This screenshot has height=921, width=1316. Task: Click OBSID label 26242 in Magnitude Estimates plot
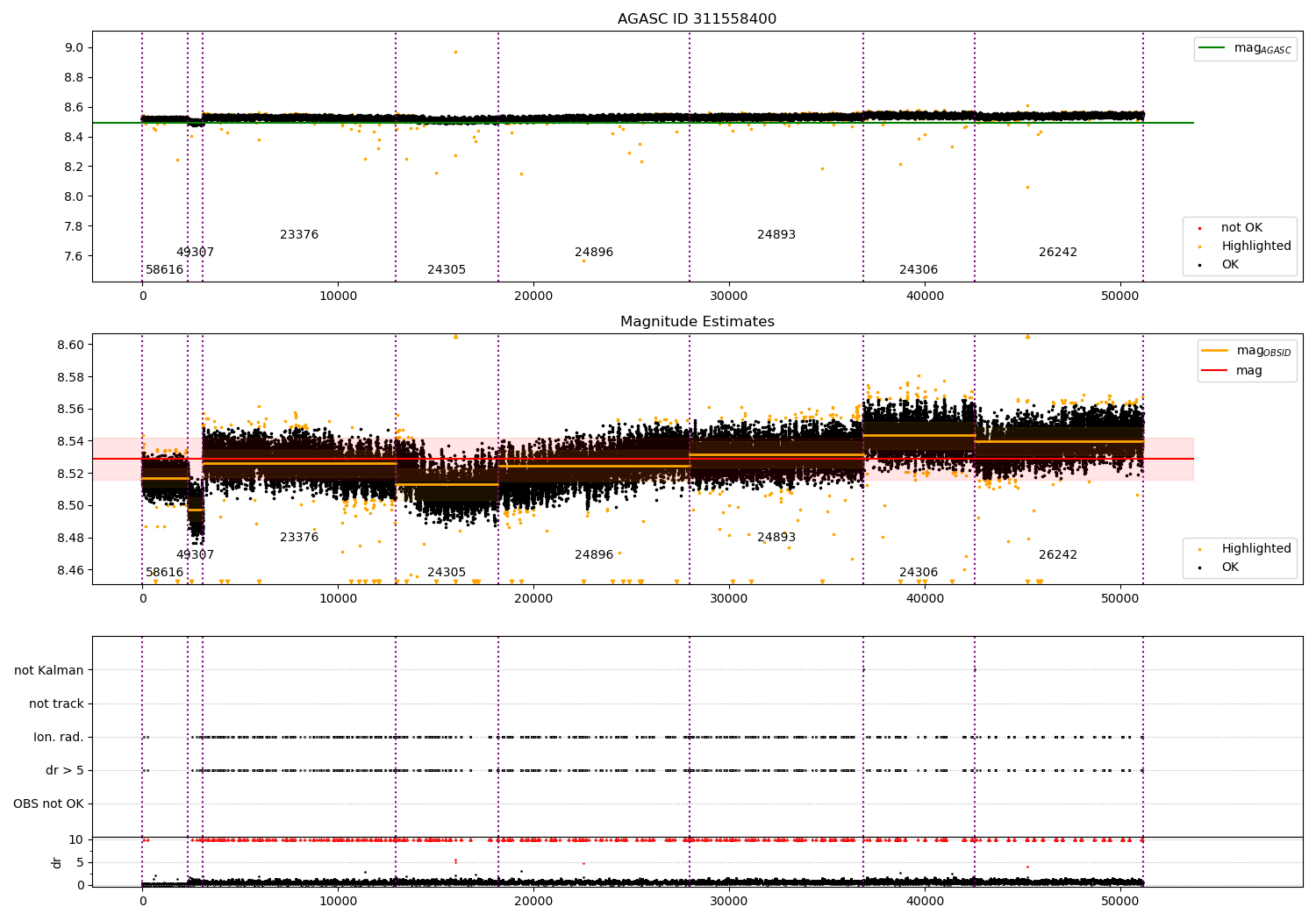(x=1058, y=555)
